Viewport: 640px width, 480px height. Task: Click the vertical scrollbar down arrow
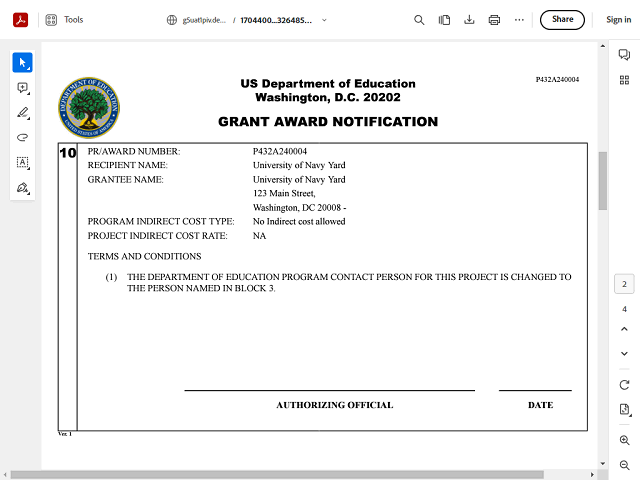pos(603,464)
